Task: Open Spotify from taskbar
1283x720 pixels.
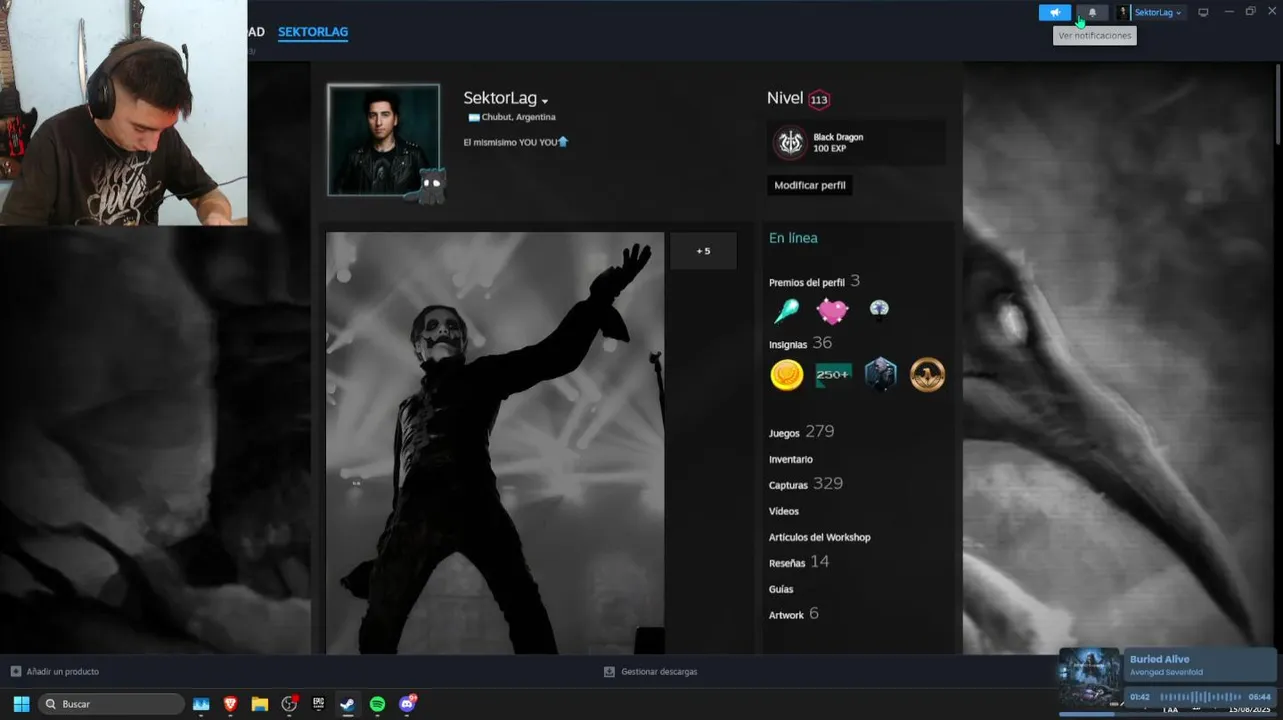Action: point(377,704)
